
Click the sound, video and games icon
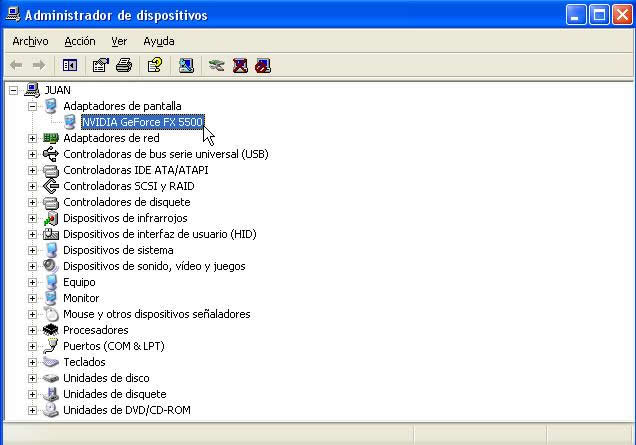tap(51, 266)
